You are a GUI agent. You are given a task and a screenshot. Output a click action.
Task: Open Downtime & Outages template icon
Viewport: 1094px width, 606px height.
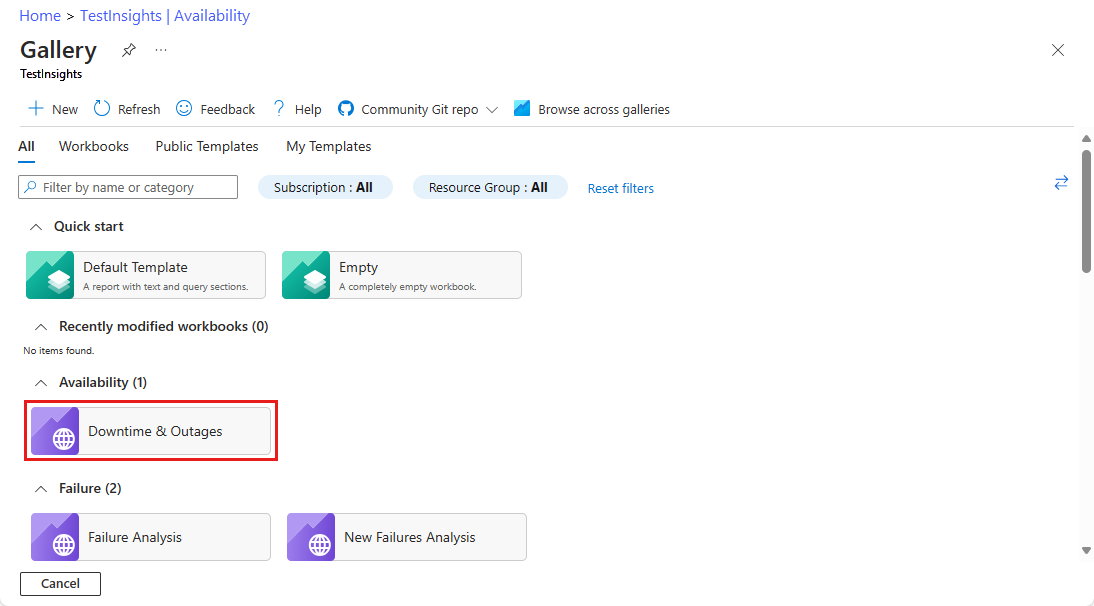[55, 431]
